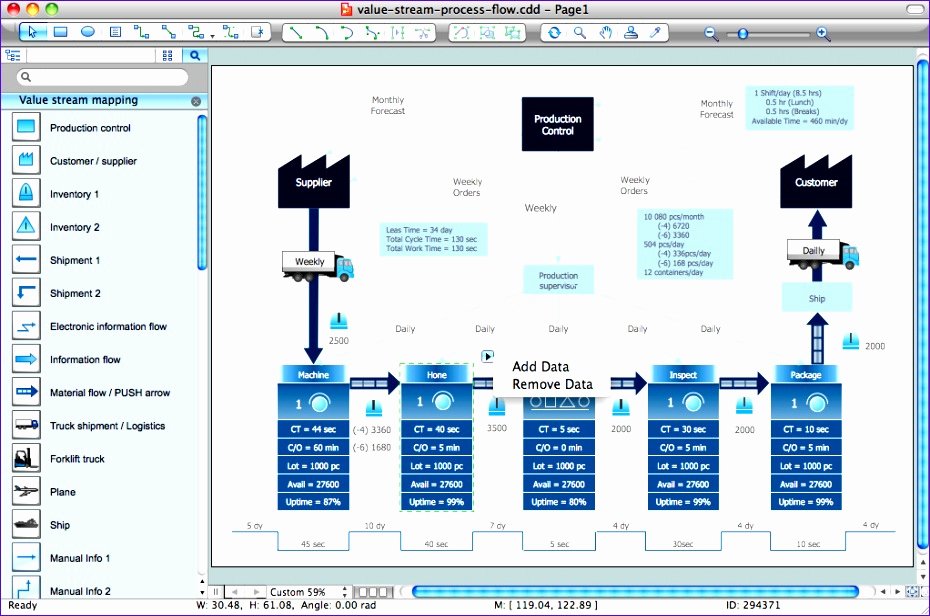Go to the next page arrow

tap(256, 592)
